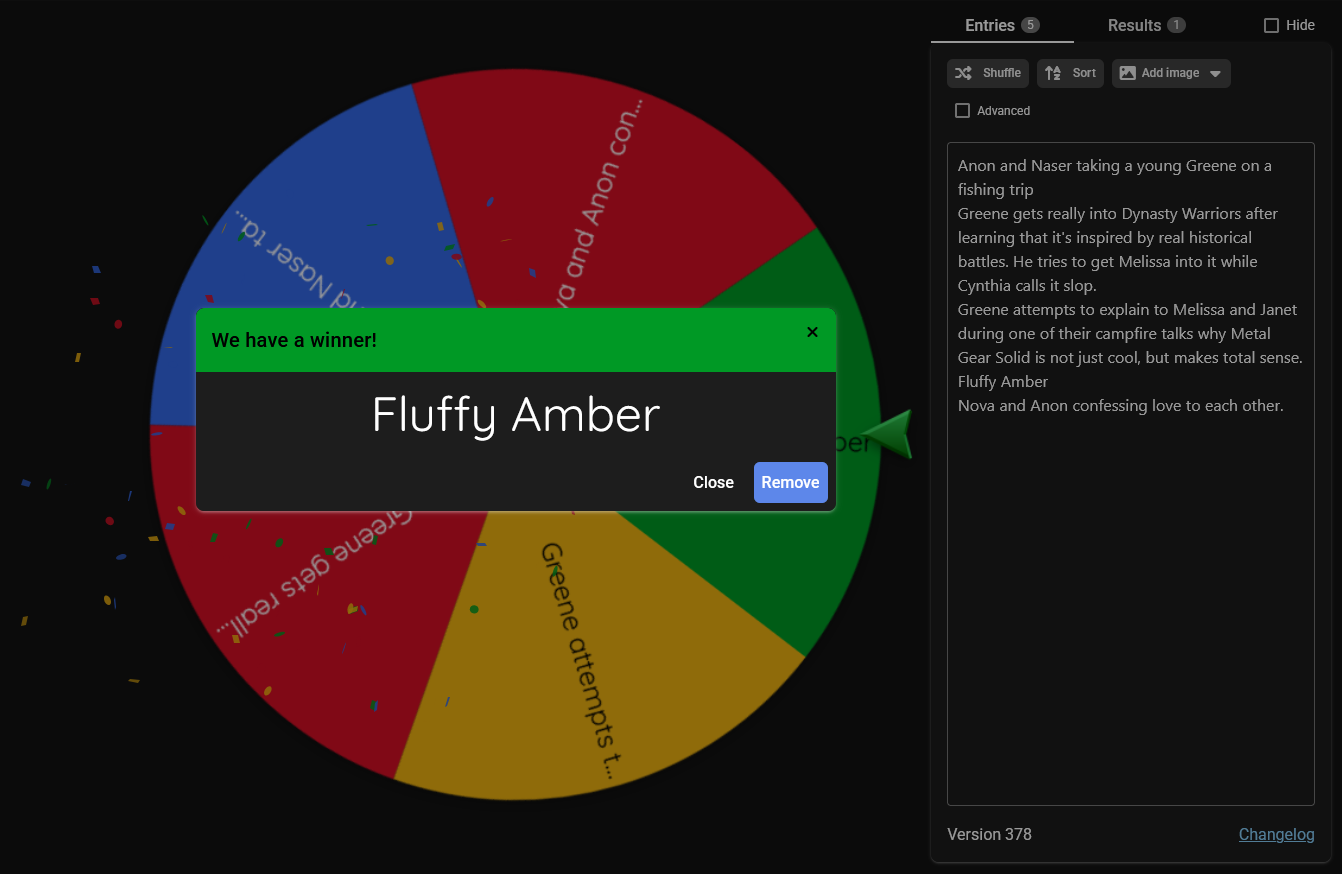
Task: Shuffle the wheel entries
Action: click(x=988, y=73)
